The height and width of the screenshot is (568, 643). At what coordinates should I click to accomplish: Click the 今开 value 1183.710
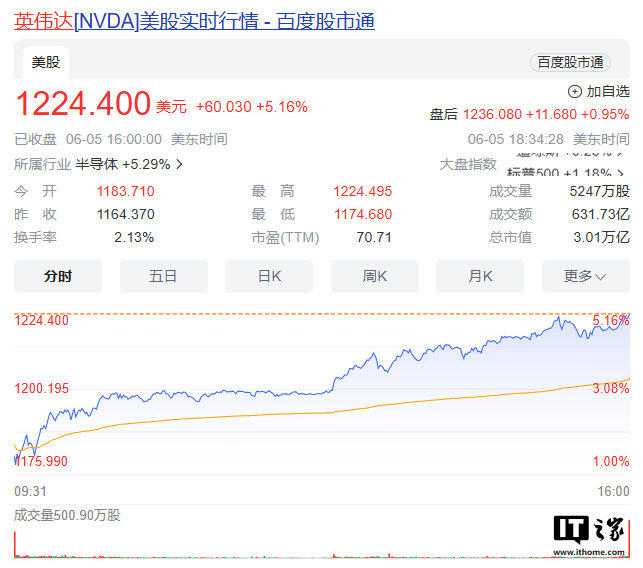click(125, 192)
